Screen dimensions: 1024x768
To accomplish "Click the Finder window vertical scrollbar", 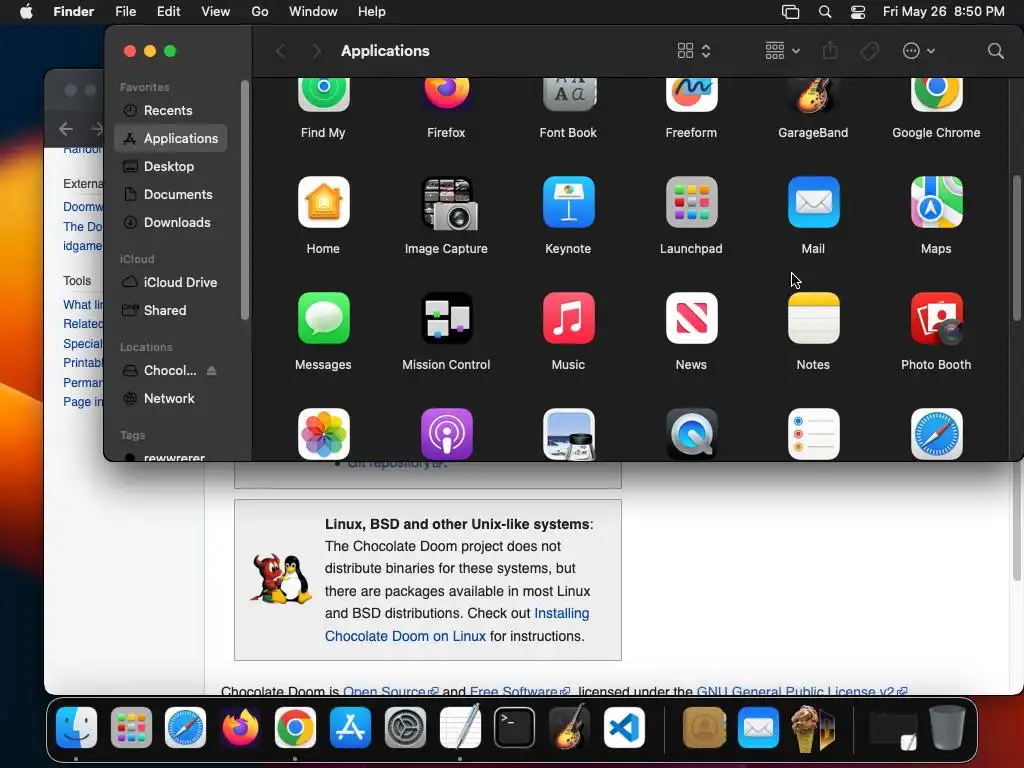I will [1016, 248].
